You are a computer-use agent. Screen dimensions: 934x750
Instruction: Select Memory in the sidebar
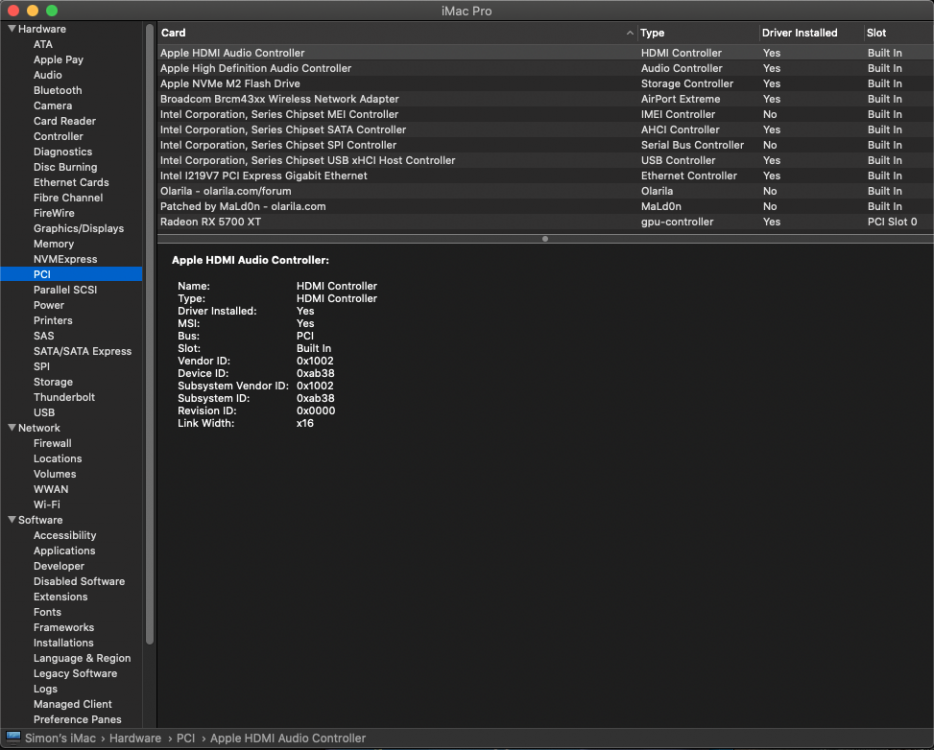tap(54, 244)
